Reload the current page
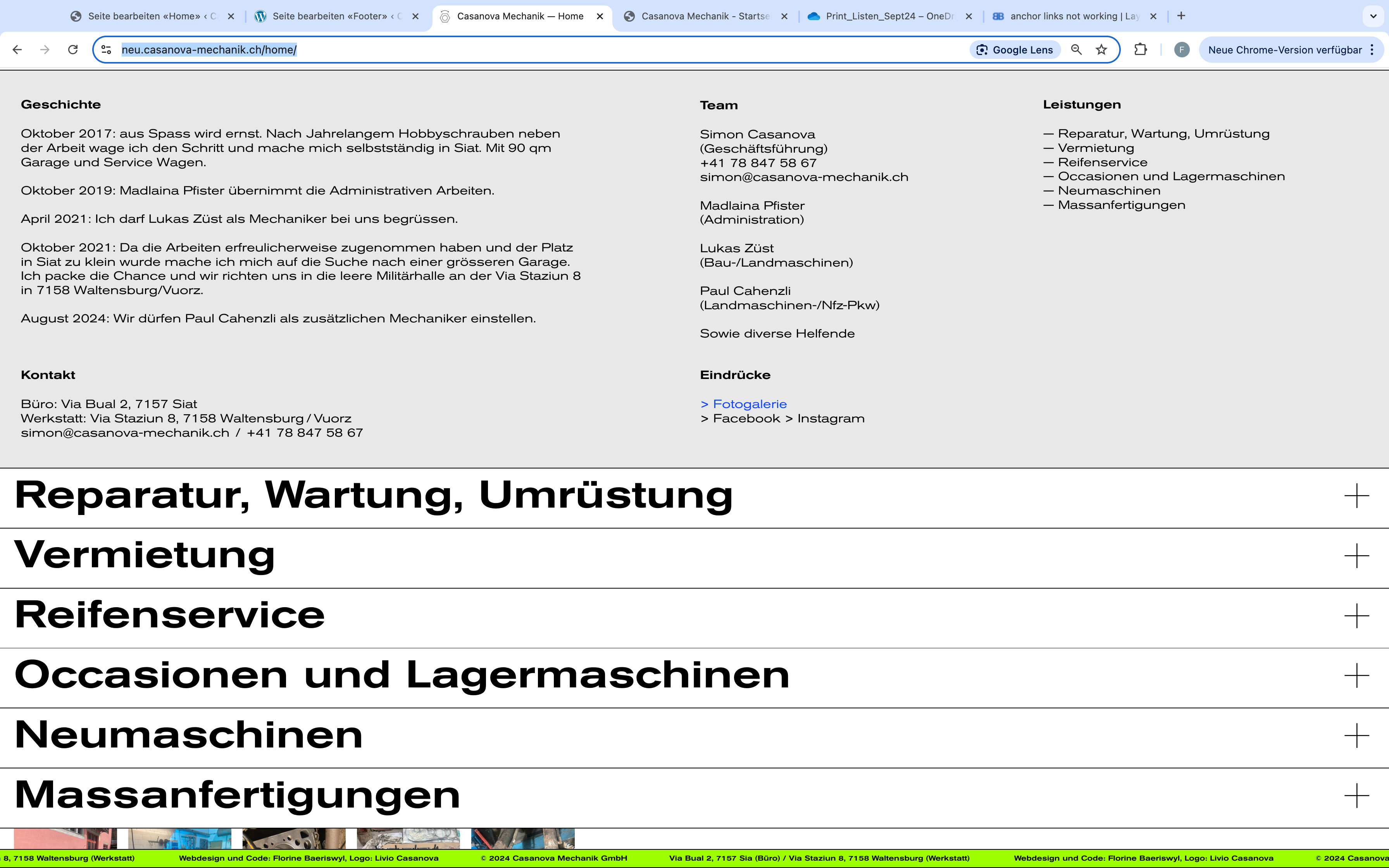 click(x=73, y=50)
